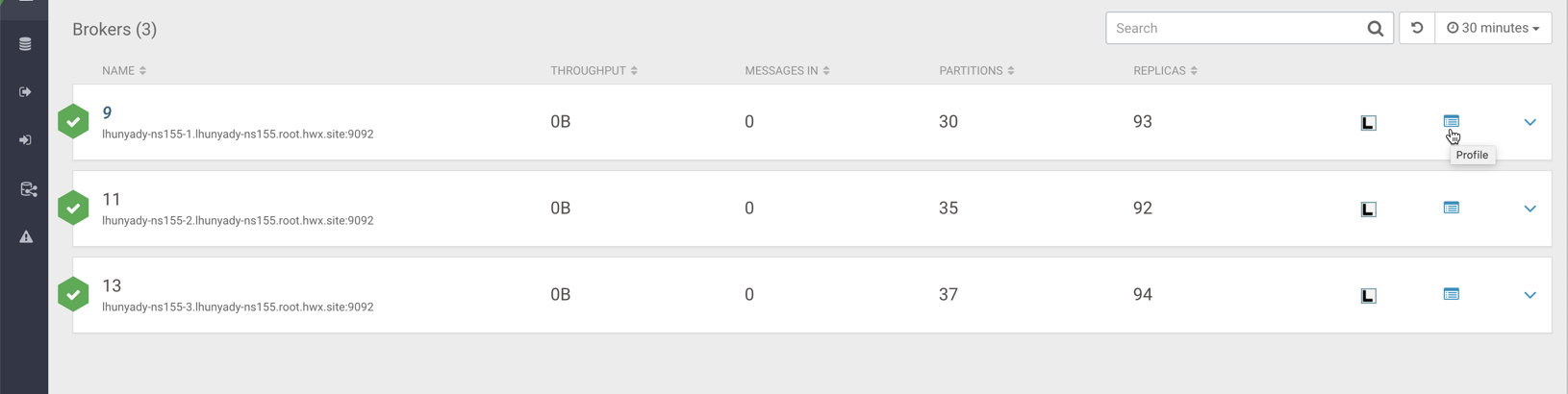The height and width of the screenshot is (394, 1568).
Task: Expand the broker 9 row chevron
Action: click(x=1530, y=122)
